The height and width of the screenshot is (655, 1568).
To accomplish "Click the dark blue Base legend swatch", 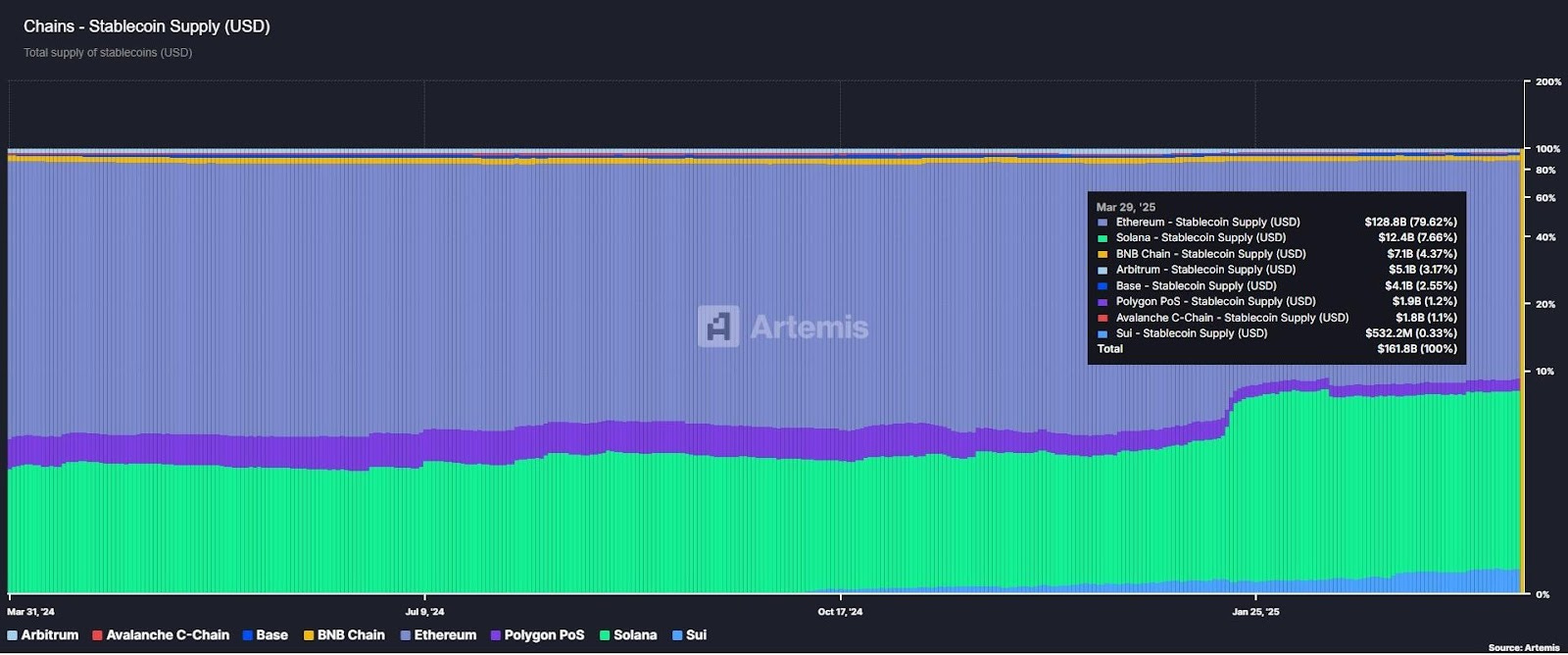I will click(x=247, y=635).
